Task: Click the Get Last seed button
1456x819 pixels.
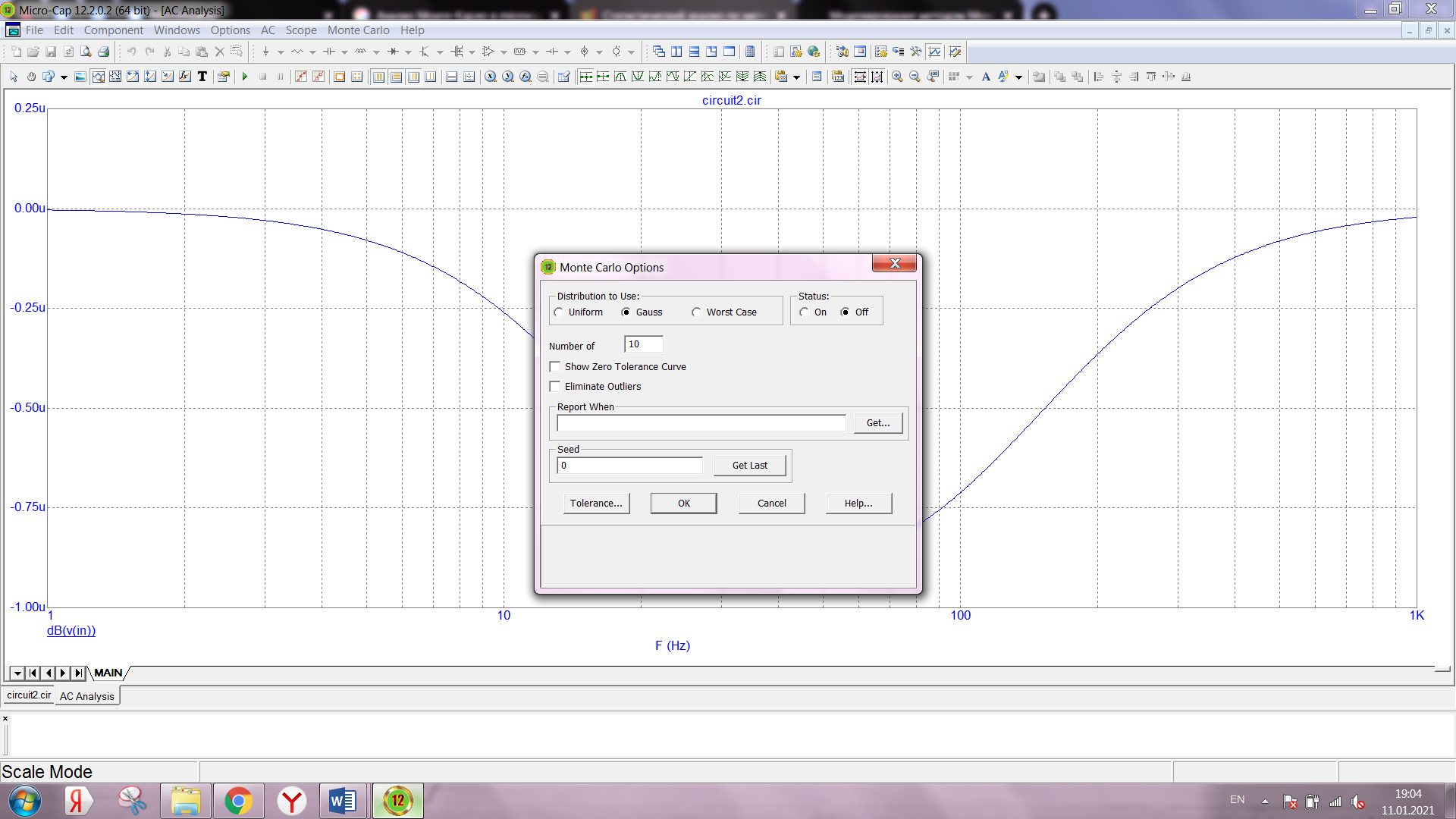Action: (x=750, y=466)
